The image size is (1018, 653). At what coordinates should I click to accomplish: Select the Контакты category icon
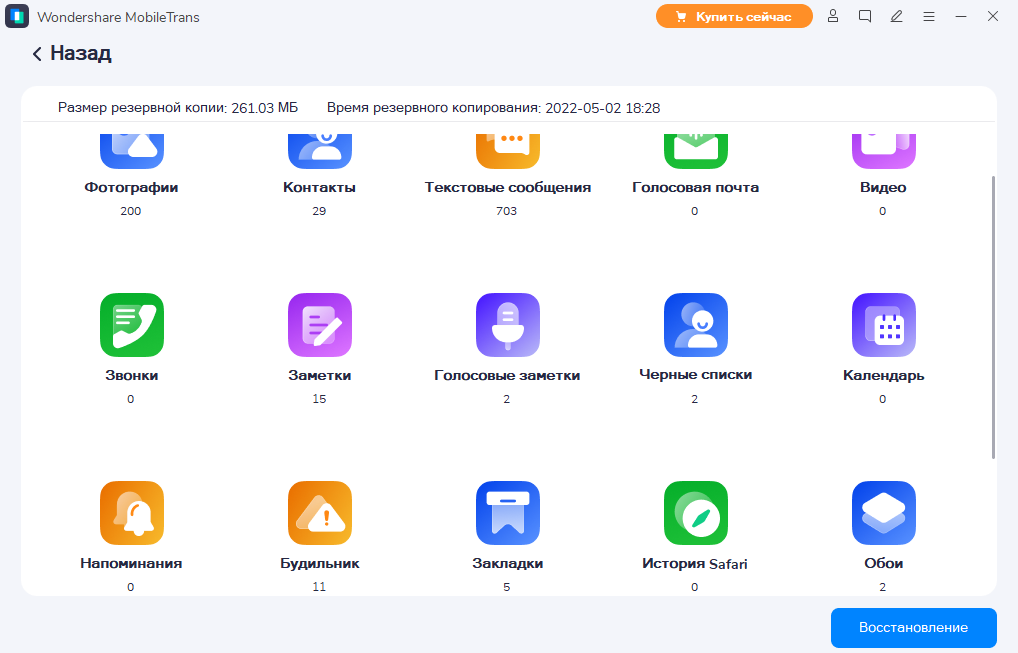[320, 151]
